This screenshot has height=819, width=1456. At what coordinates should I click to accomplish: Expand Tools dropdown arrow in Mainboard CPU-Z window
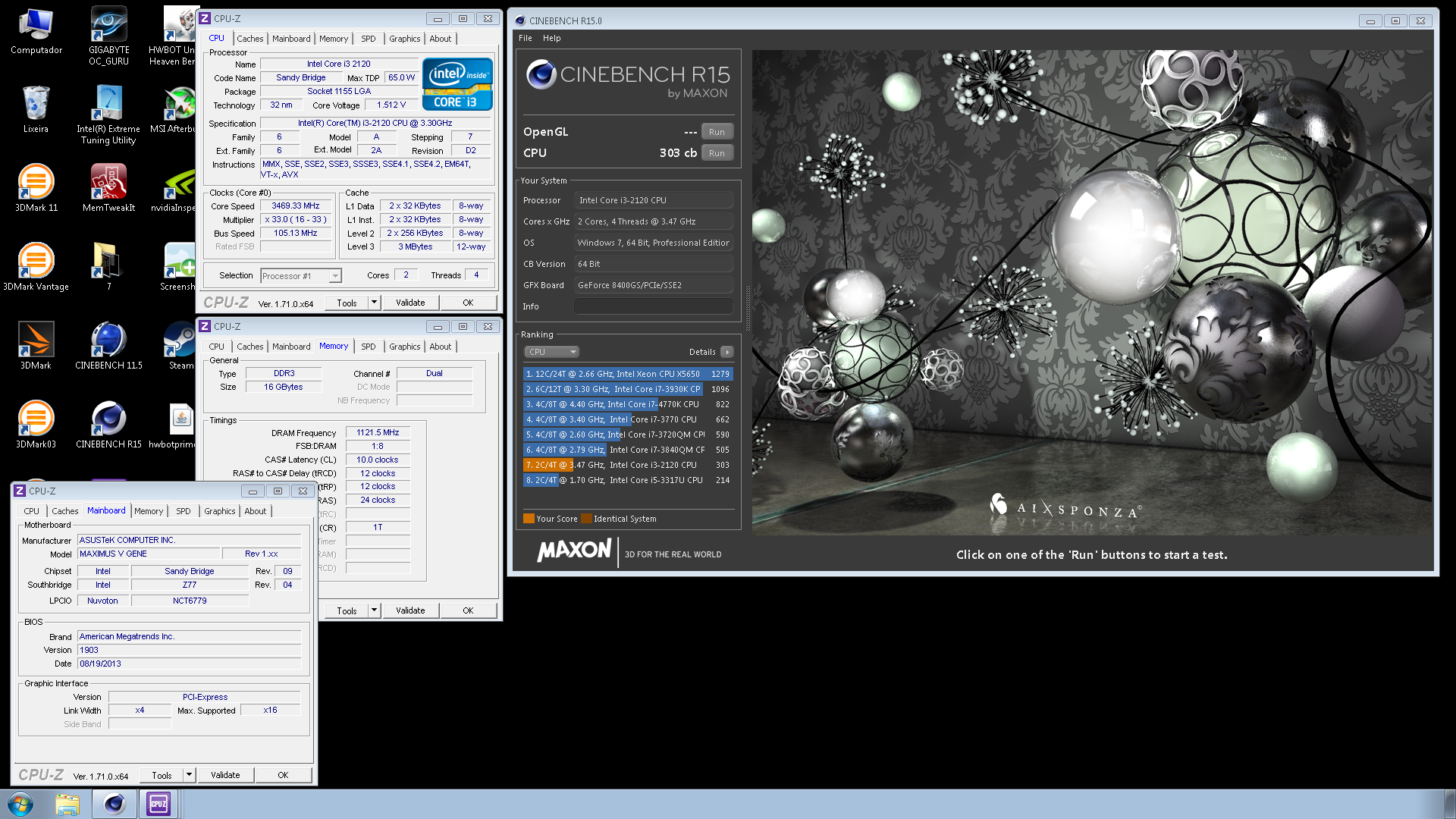coord(189,775)
